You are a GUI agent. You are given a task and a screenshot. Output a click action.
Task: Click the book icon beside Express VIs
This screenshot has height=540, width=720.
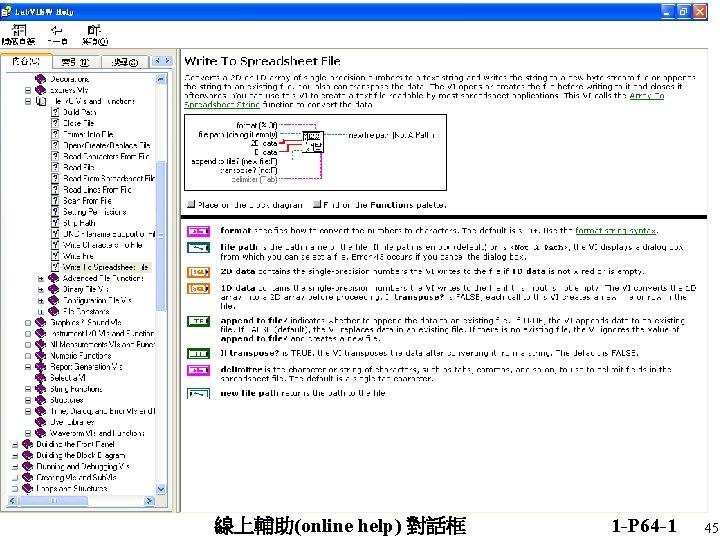pyautogui.click(x=40, y=90)
